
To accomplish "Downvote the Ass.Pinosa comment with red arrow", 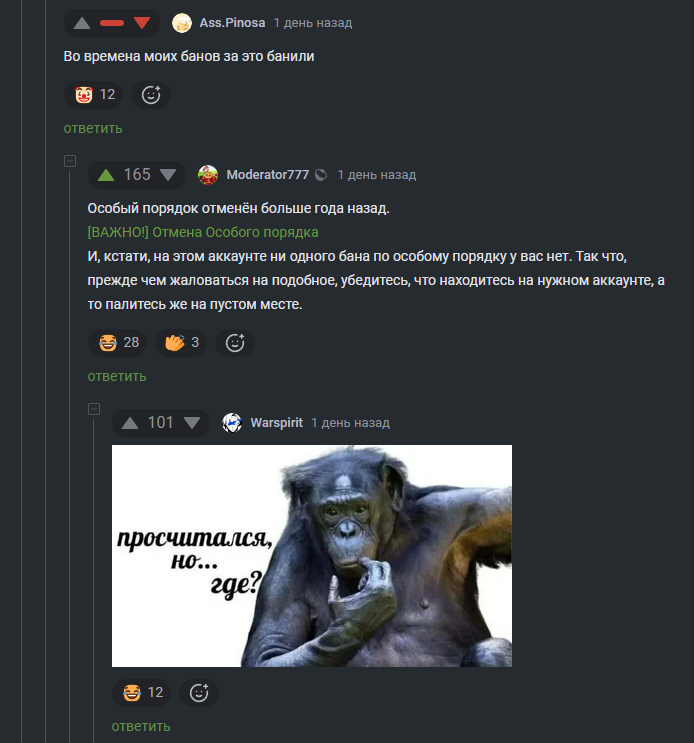I will (142, 23).
